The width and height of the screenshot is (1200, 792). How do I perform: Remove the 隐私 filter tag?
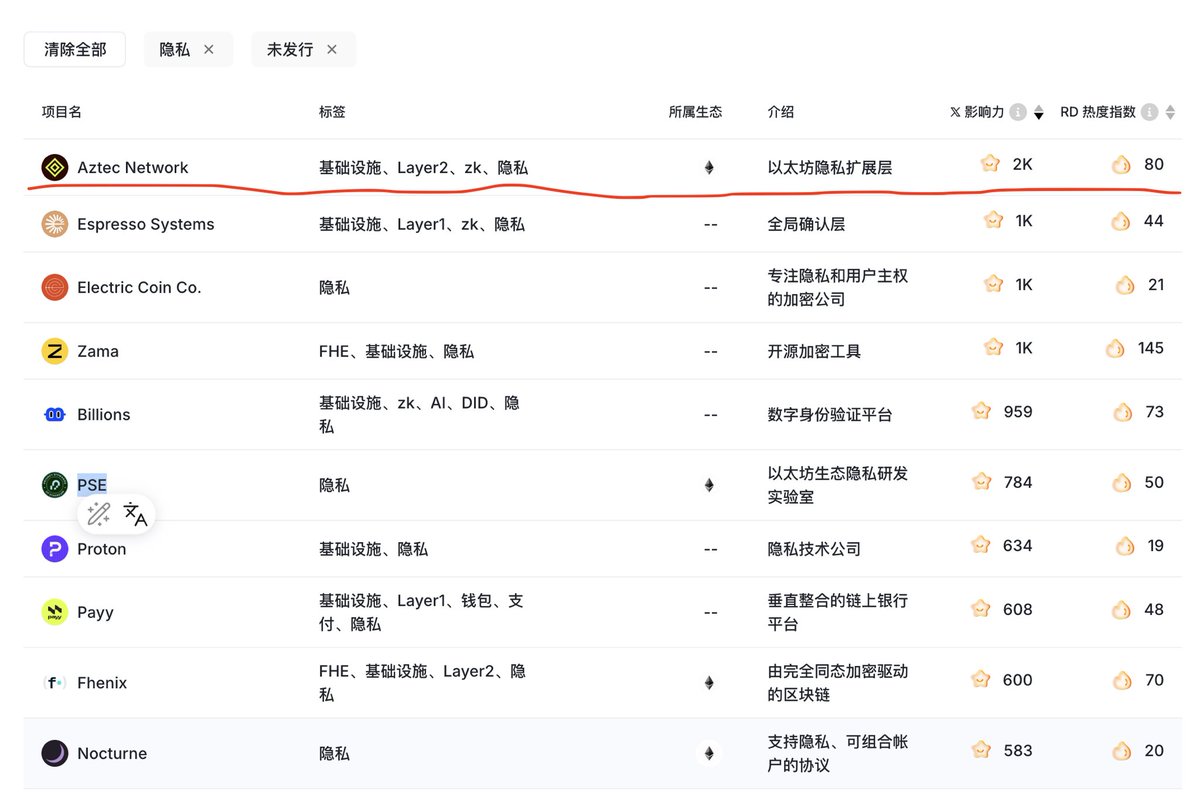point(209,49)
